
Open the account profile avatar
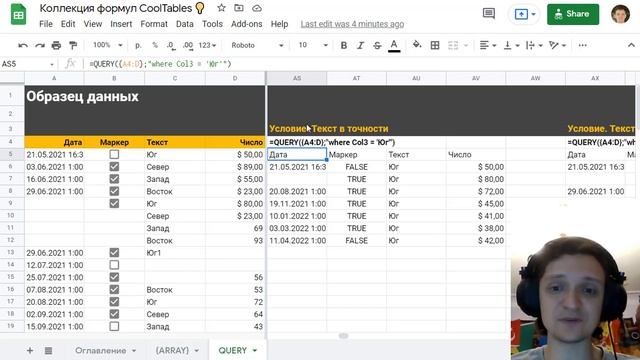click(620, 14)
